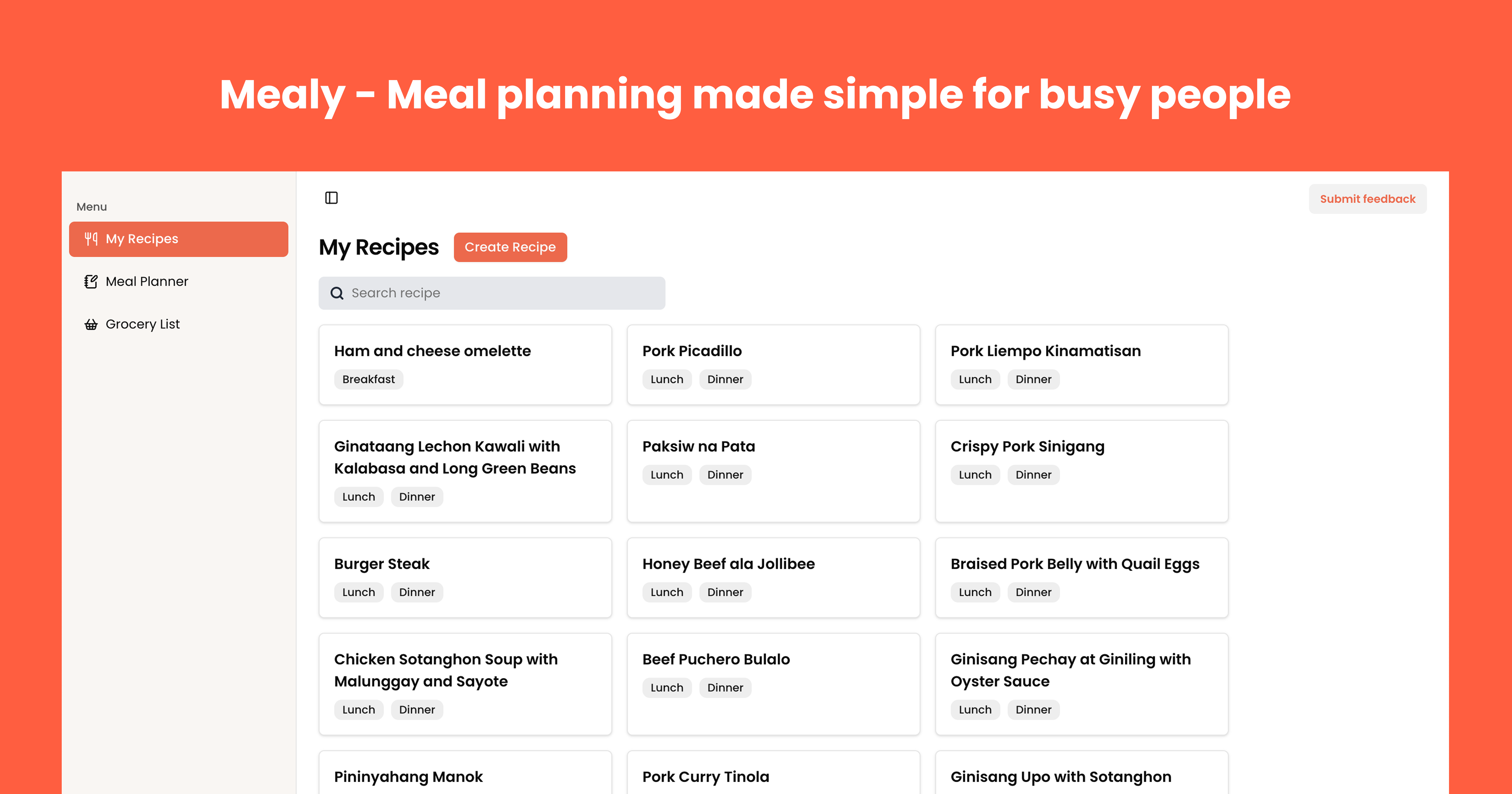Click the magnifying glass in the search bar
Viewport: 1512px width, 794px height.
pos(336,292)
